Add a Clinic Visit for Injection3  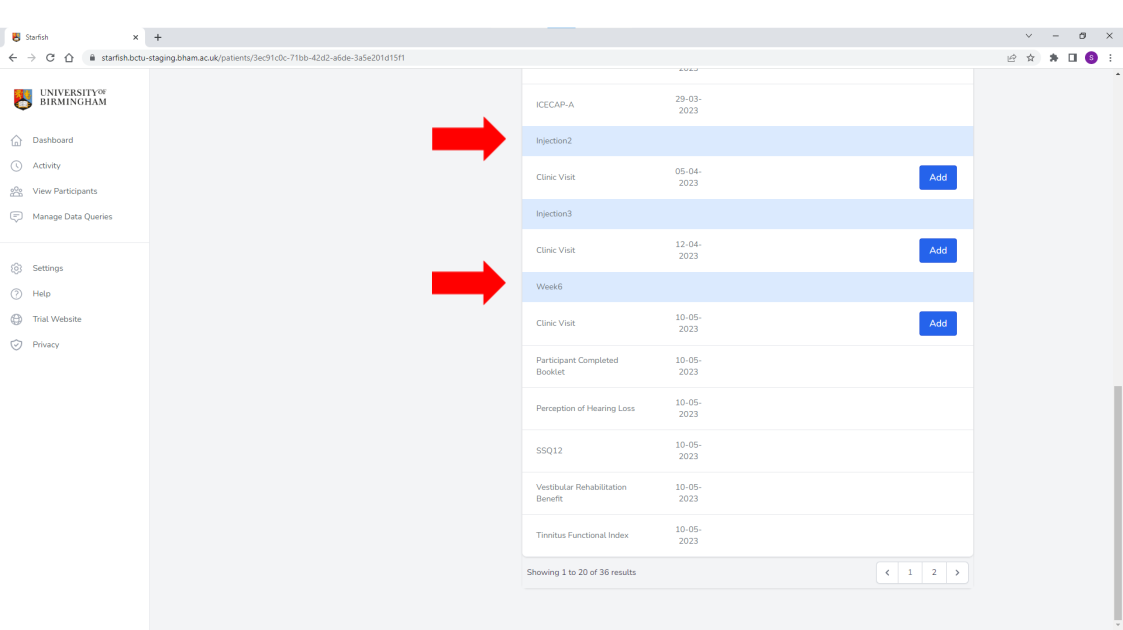[x=937, y=251]
